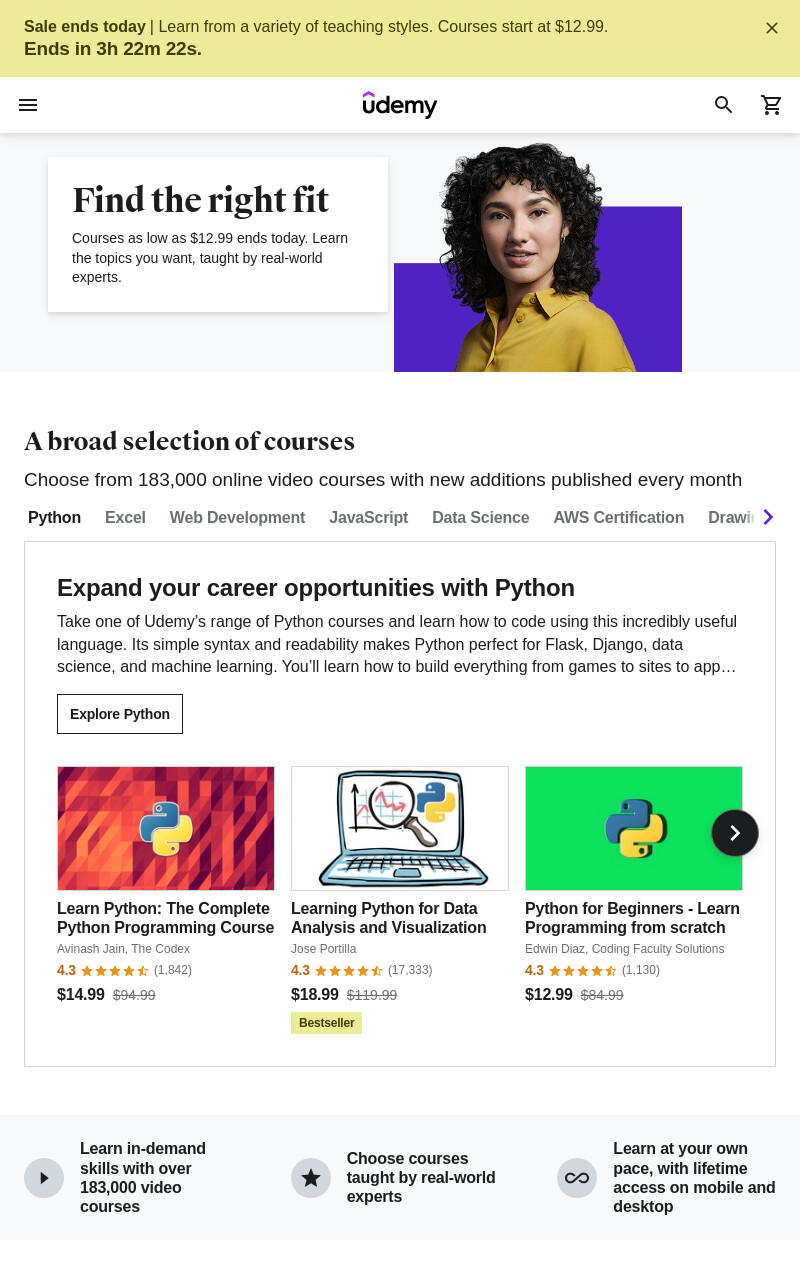Click the star icon near real-world experts

pos(311,1178)
